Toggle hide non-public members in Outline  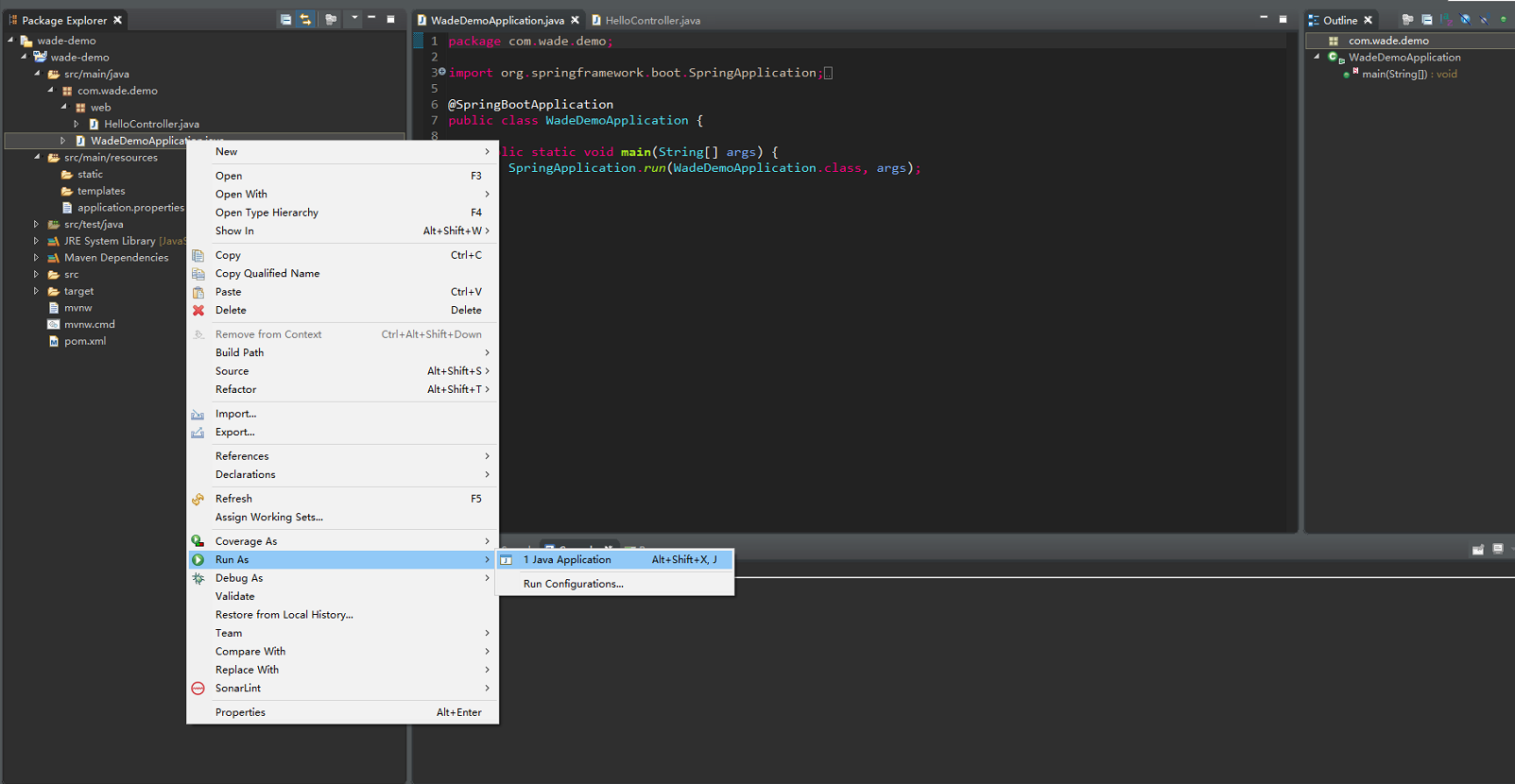(x=1503, y=20)
